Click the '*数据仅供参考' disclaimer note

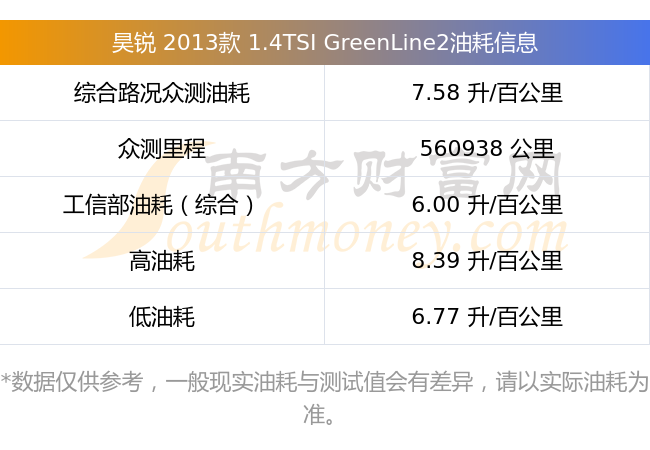(325, 398)
